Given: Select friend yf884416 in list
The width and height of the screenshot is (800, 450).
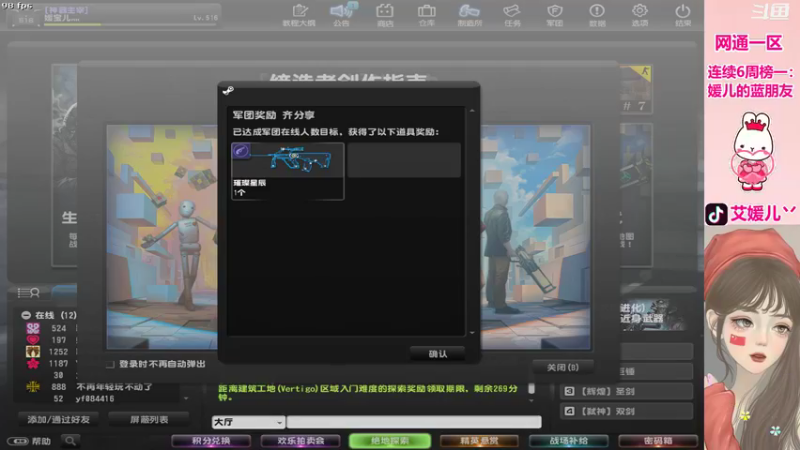Looking at the screenshot, I should 94,398.
